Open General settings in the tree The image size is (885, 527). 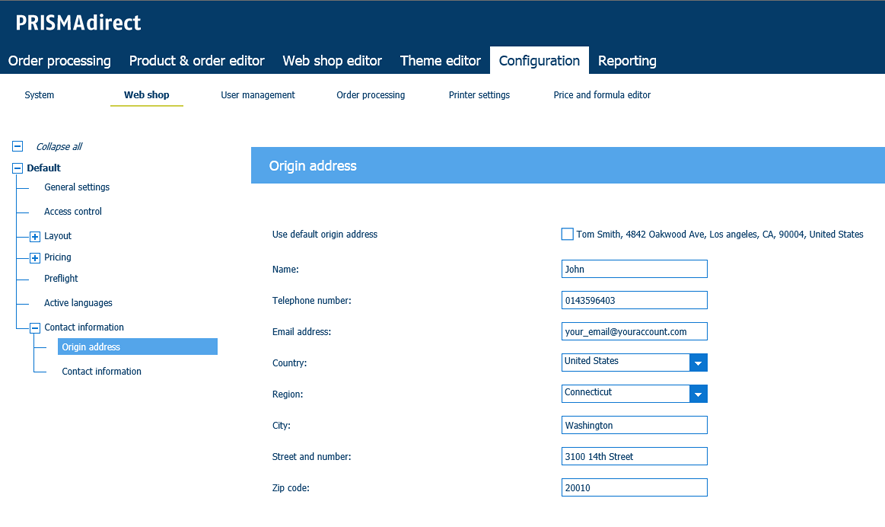77,187
